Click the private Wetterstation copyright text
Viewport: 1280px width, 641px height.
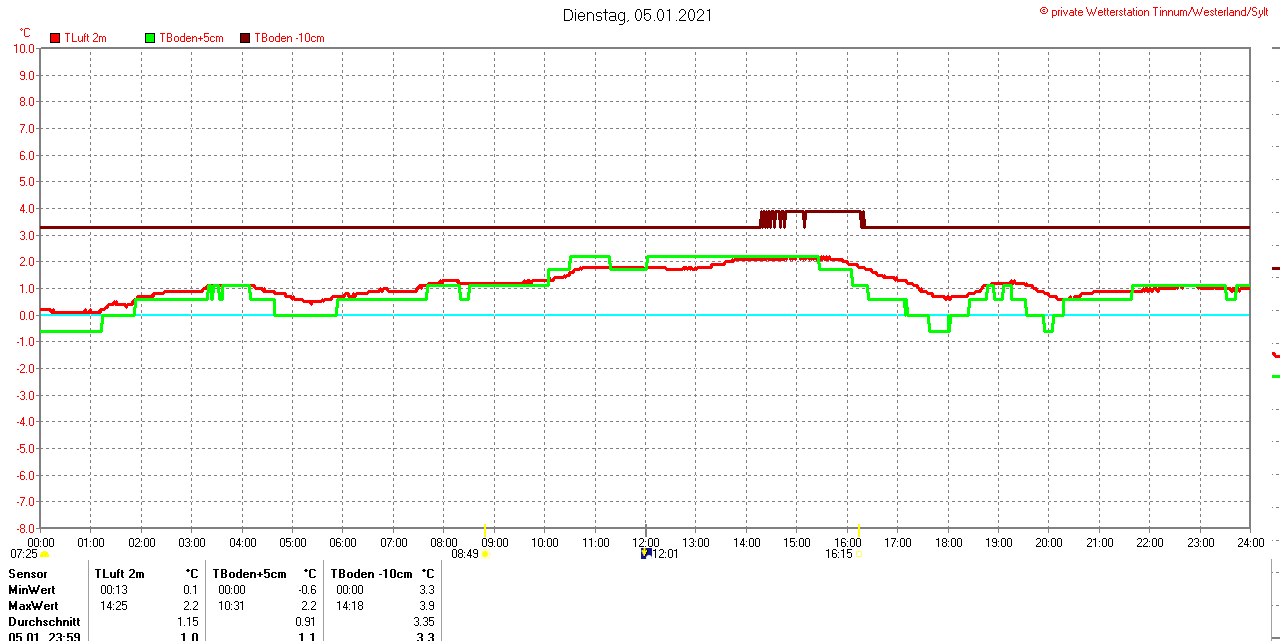coord(1162,12)
